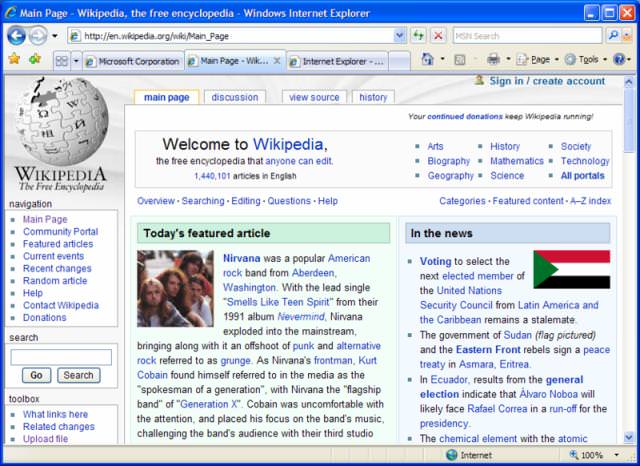Open the Smells Like Teen Spirit link
Viewport: 640px width, 466px height.
coord(278,302)
